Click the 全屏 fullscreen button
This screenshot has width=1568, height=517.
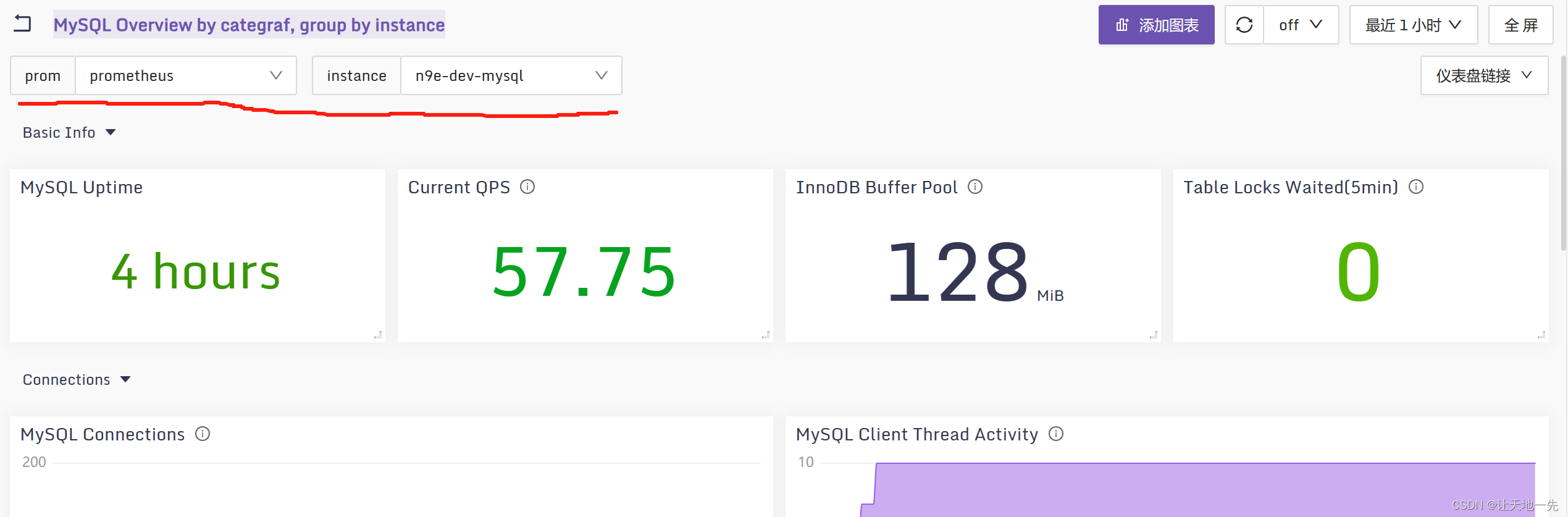1520,25
